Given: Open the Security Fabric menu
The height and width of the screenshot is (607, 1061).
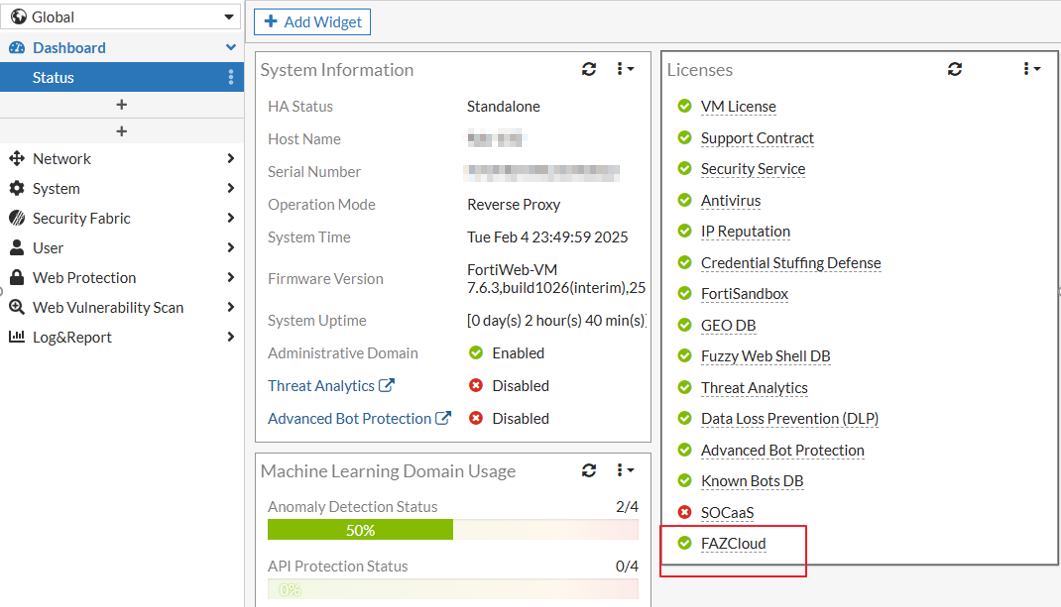Looking at the screenshot, I should (122, 218).
